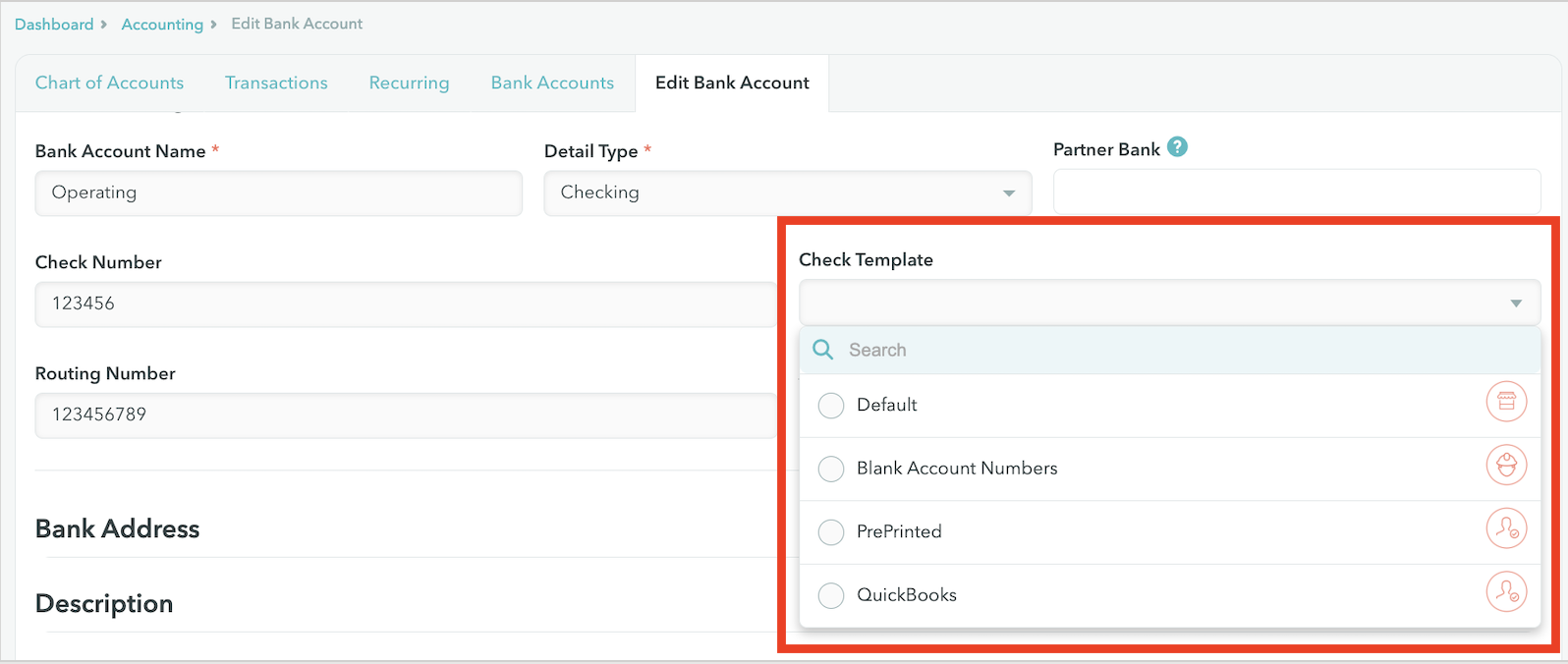The image size is (1568, 664).
Task: Select the PrePrinted template radio button
Action: pos(831,532)
